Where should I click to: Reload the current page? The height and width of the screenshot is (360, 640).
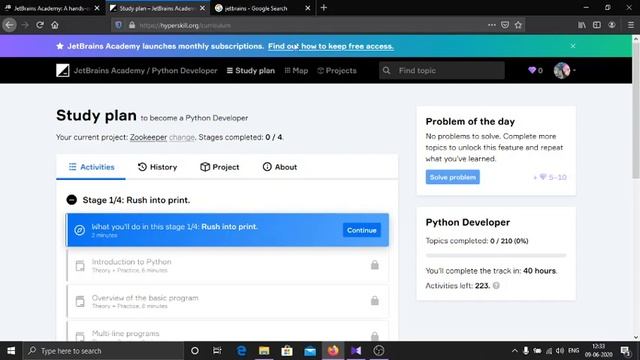pyautogui.click(x=40, y=25)
